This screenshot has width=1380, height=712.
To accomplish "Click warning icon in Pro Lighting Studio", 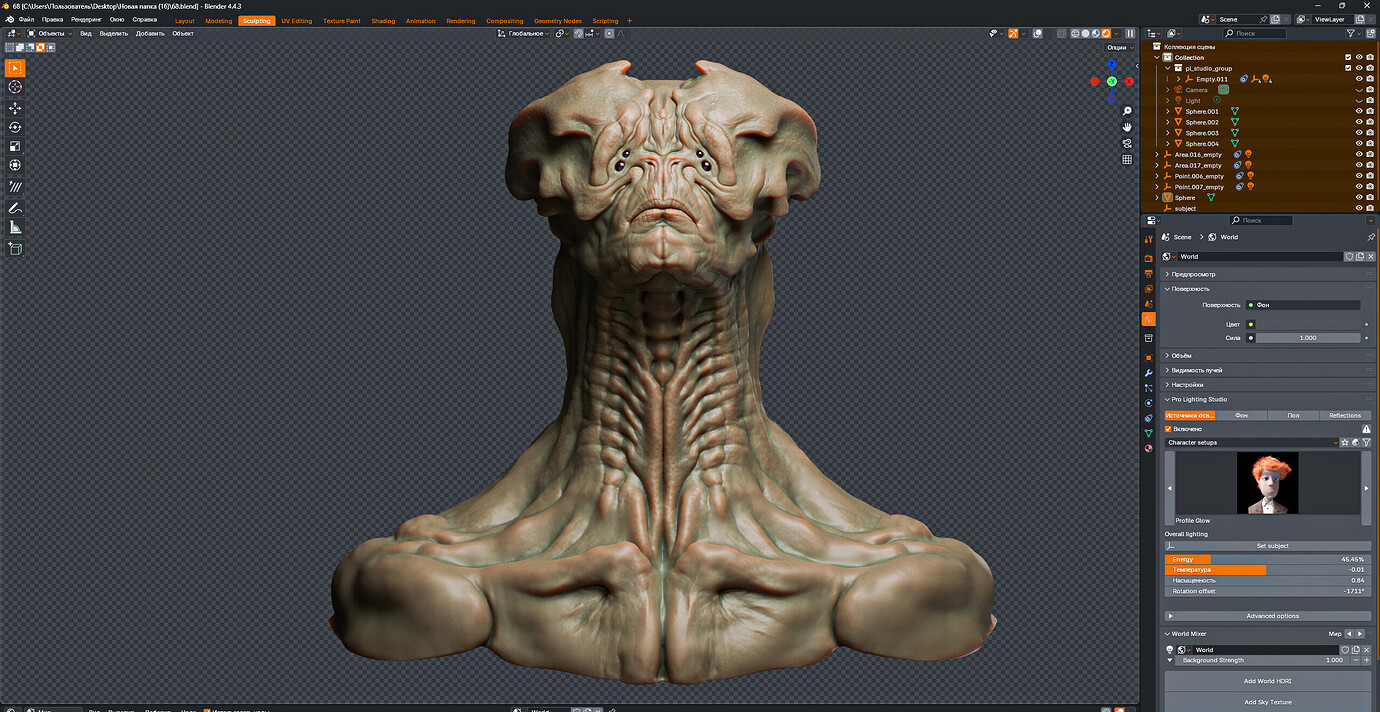I will pyautogui.click(x=1366, y=429).
